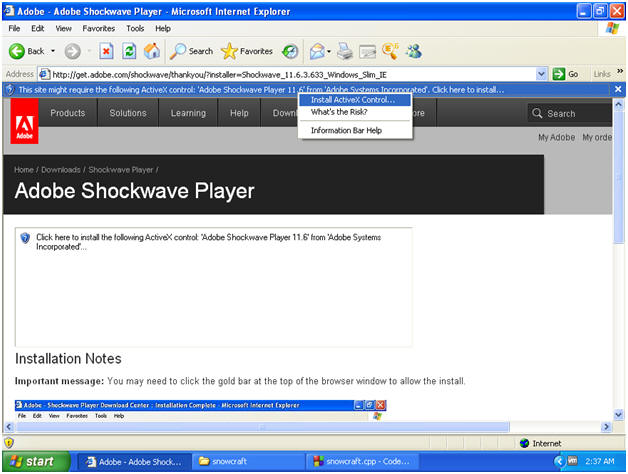Click the Downloads breadcrumb link
628x474 pixels.
(61, 170)
